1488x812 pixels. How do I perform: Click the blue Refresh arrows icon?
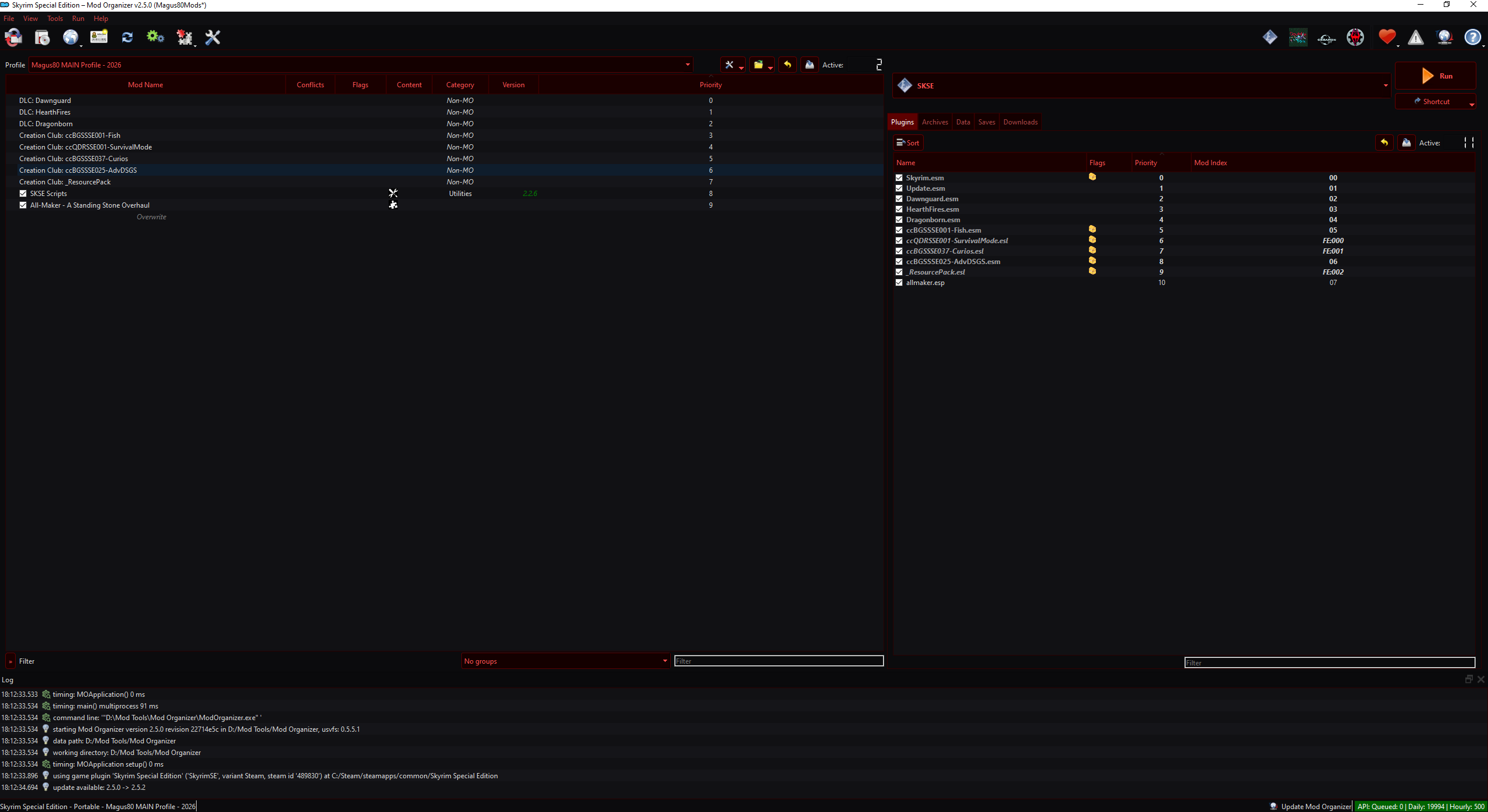tap(127, 38)
